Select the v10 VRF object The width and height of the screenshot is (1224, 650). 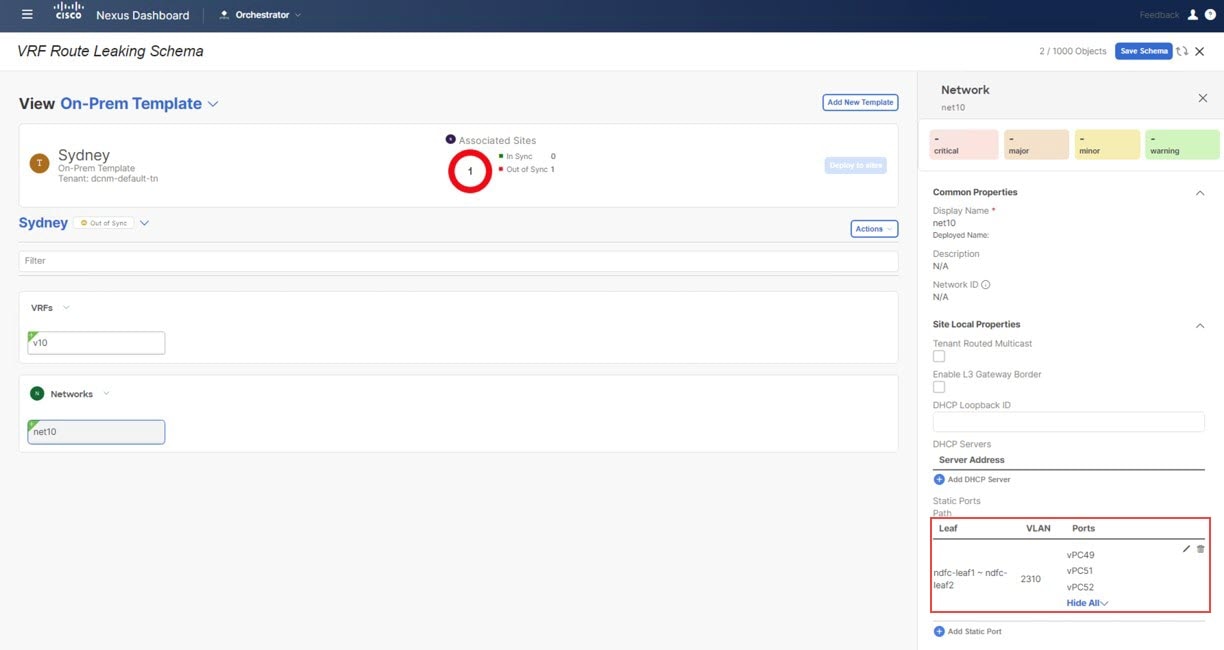point(96,343)
